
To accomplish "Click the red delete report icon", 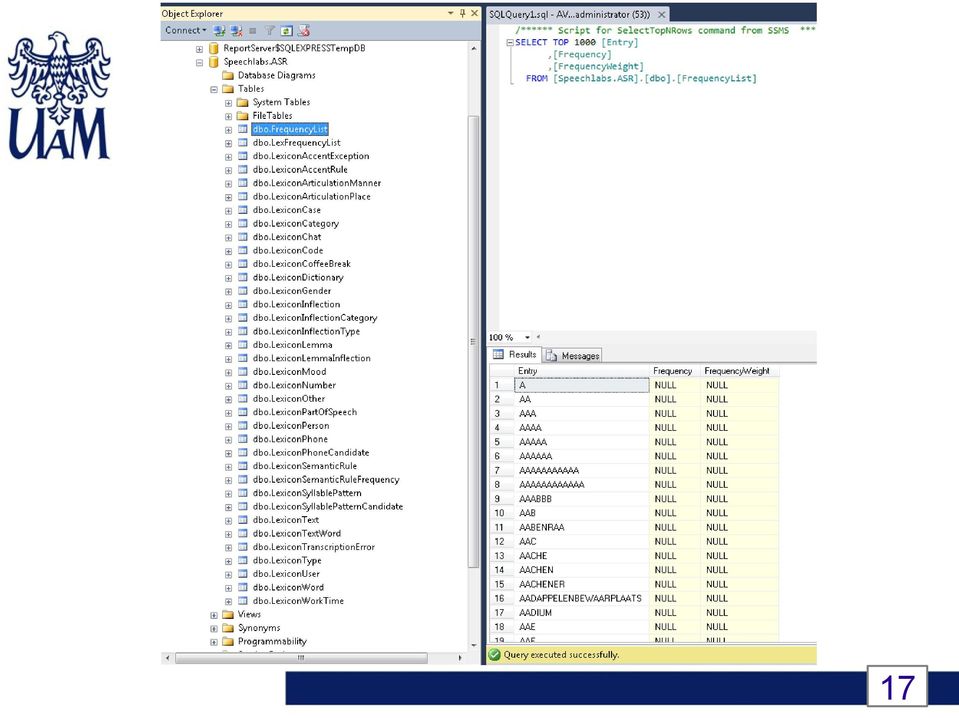I will click(x=304, y=31).
